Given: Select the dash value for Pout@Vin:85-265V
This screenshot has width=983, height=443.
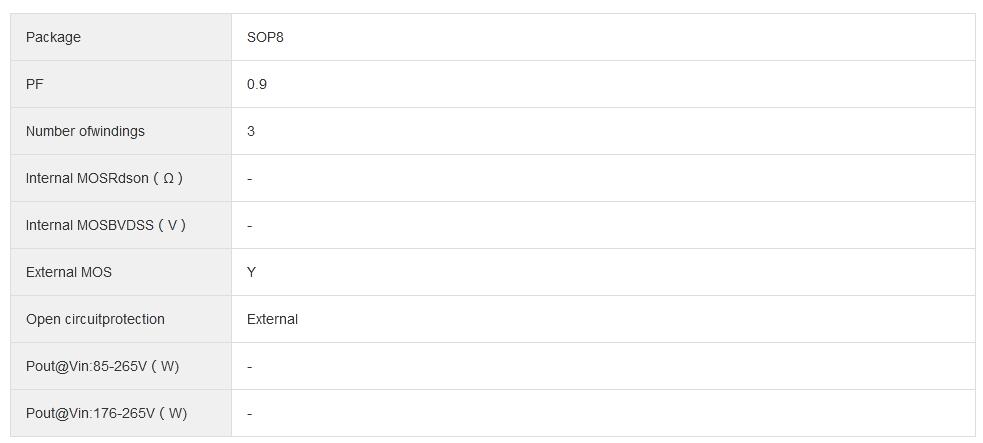Looking at the screenshot, I should [x=250, y=366].
